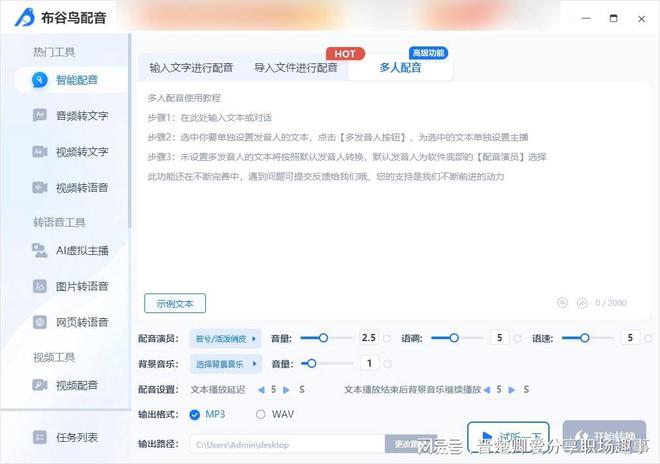Decrease 背景音乐继续播放 seconds with left arrow

tap(487, 390)
